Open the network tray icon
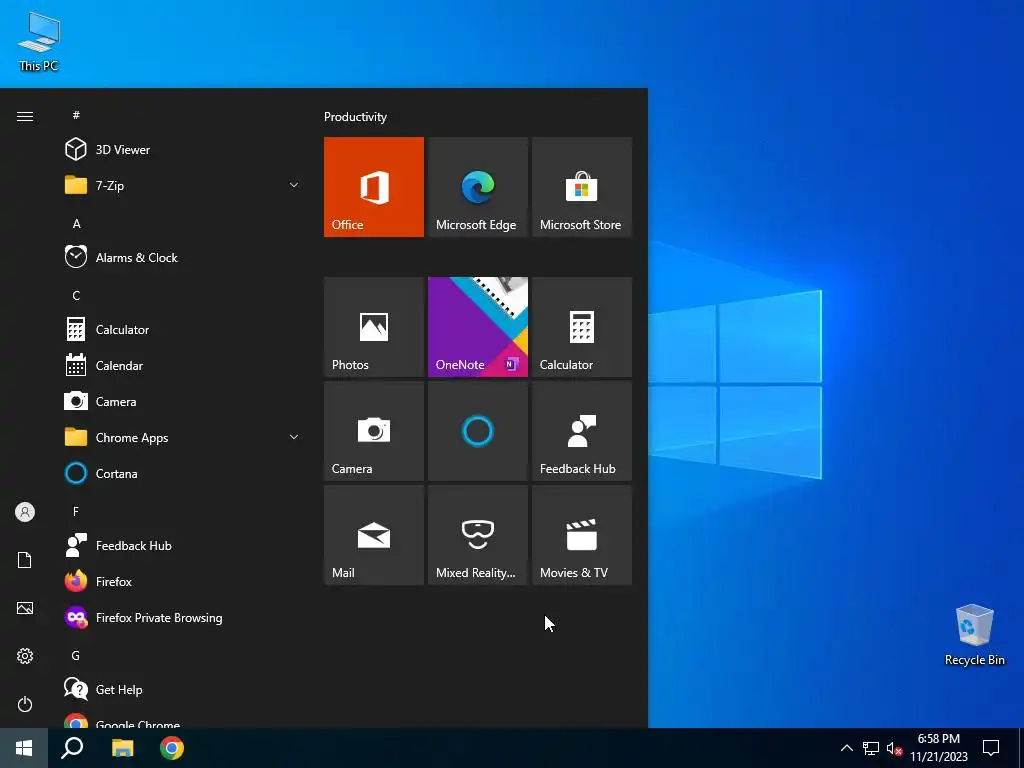 click(871, 748)
